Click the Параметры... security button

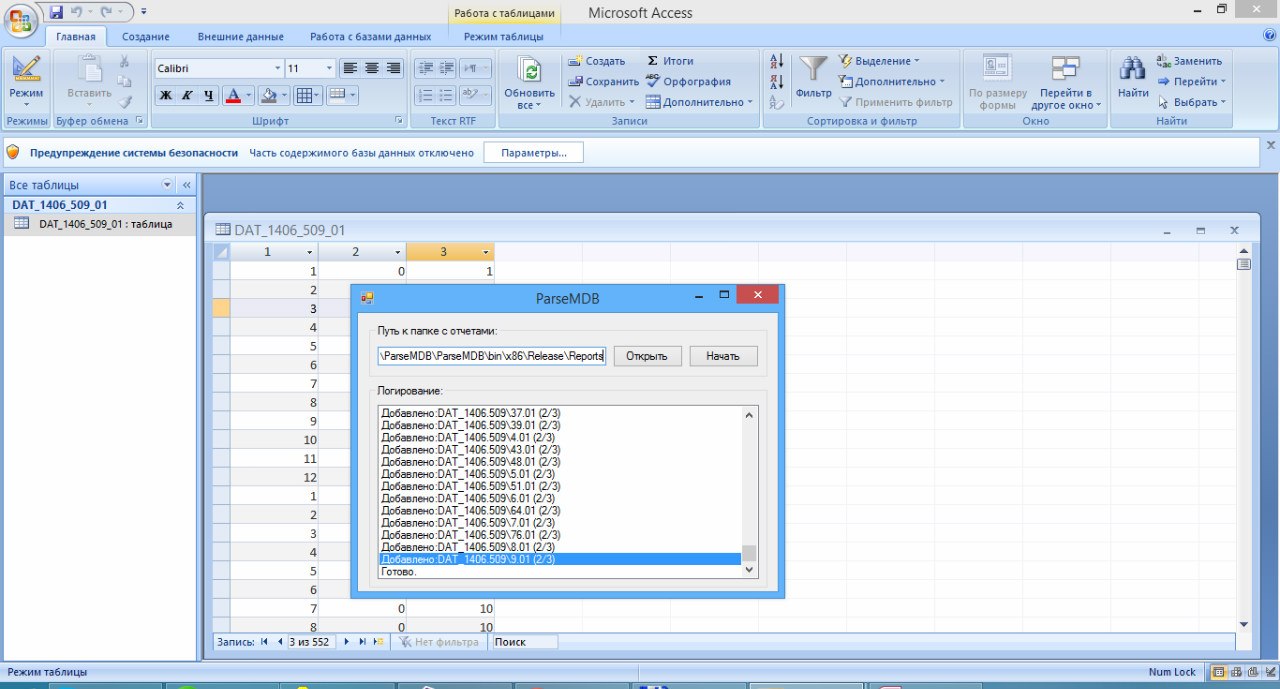coord(534,153)
